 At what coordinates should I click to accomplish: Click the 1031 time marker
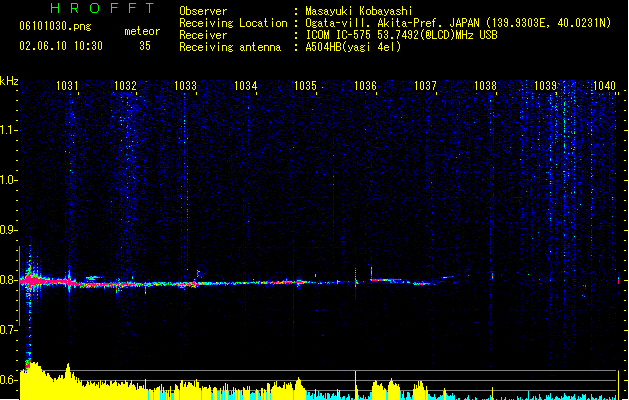(x=67, y=86)
